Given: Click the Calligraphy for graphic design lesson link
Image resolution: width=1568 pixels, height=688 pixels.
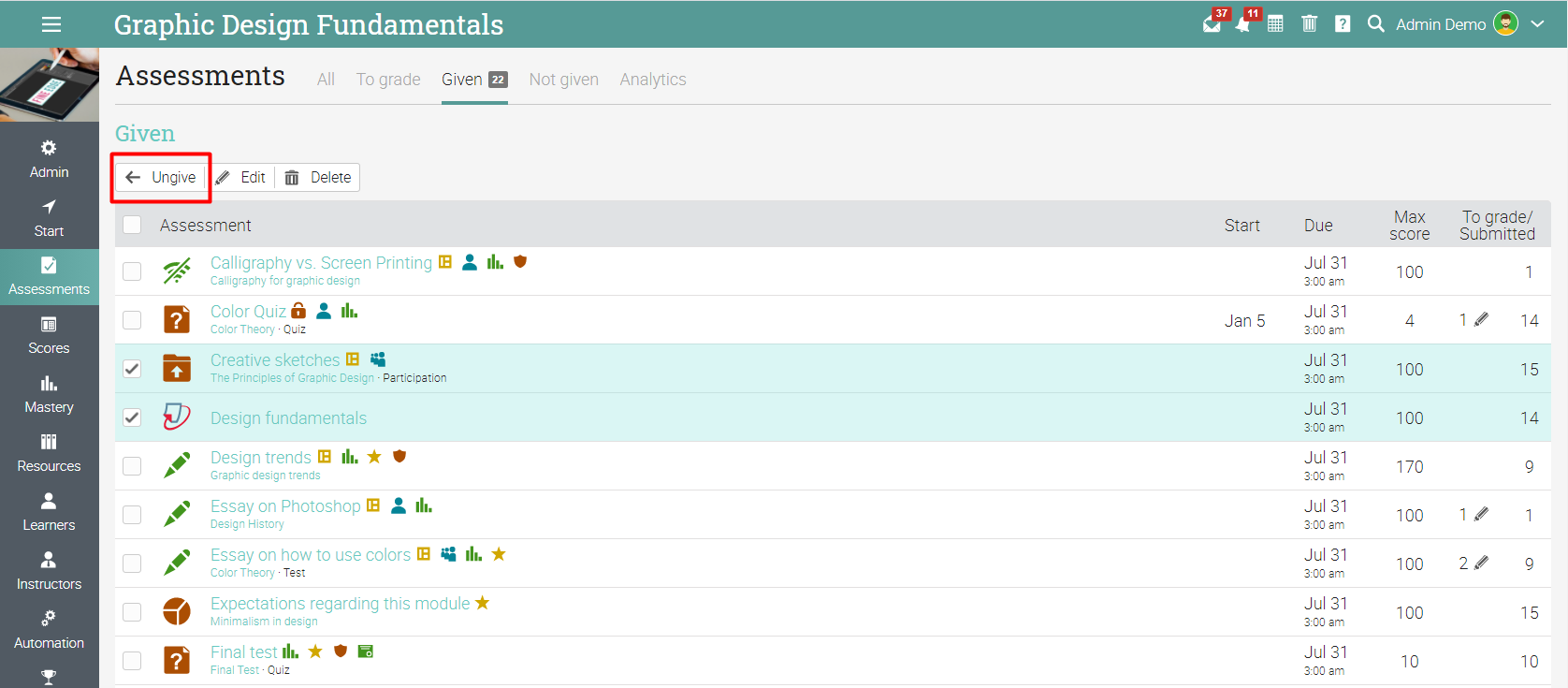Looking at the screenshot, I should [x=285, y=281].
